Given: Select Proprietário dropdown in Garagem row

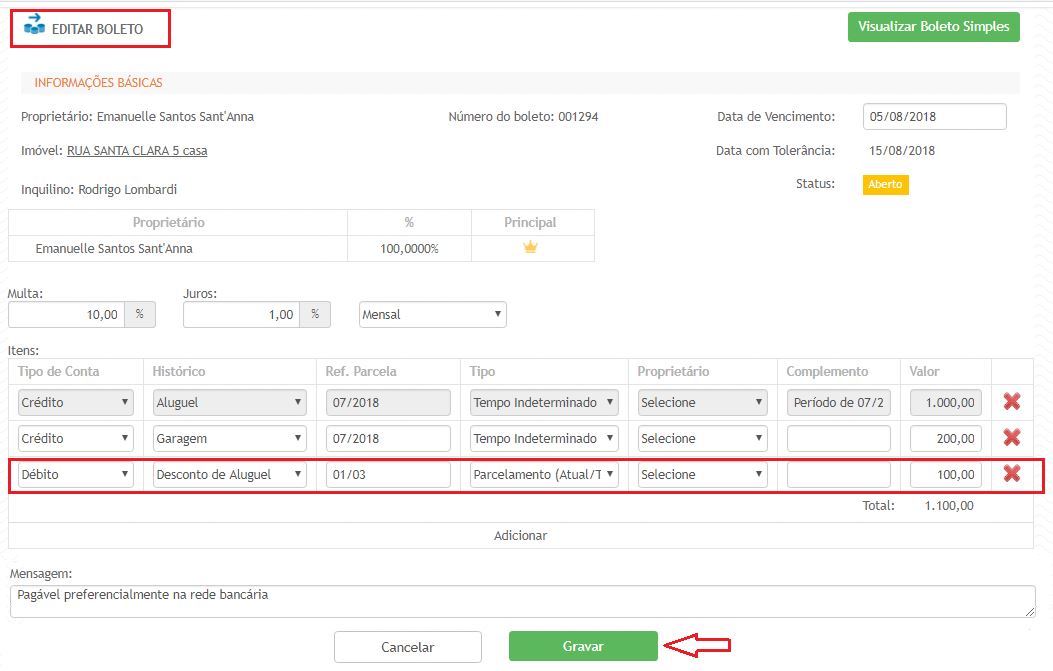Looking at the screenshot, I should pos(702,438).
